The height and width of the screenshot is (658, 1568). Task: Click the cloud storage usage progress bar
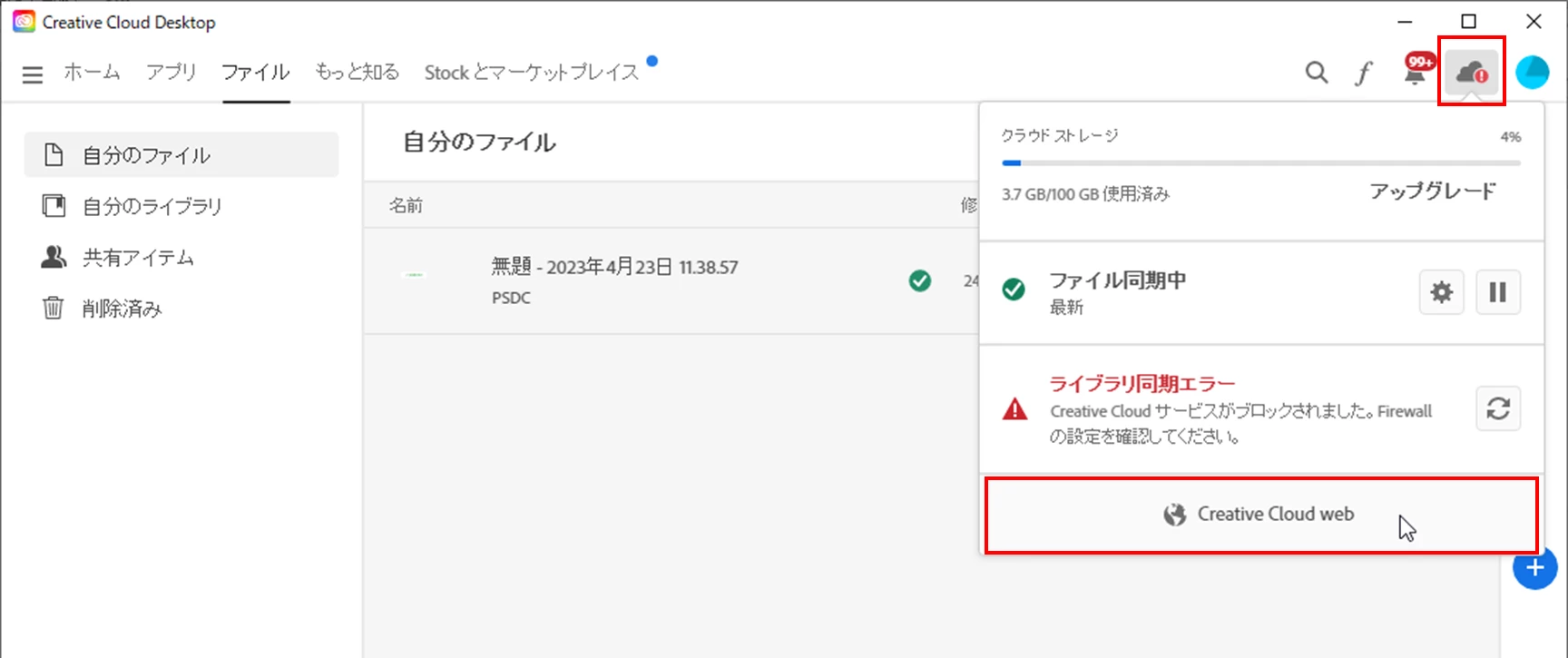[x=1261, y=163]
